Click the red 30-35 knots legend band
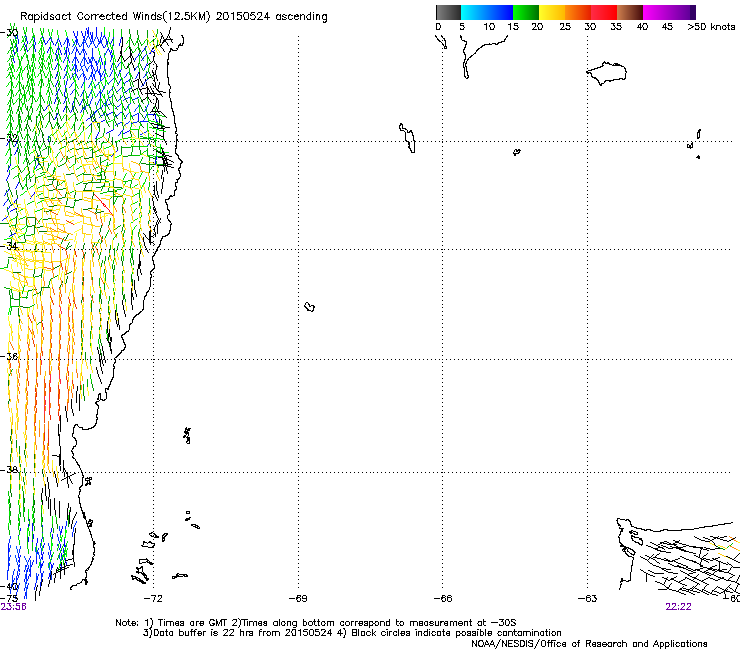 click(604, 12)
